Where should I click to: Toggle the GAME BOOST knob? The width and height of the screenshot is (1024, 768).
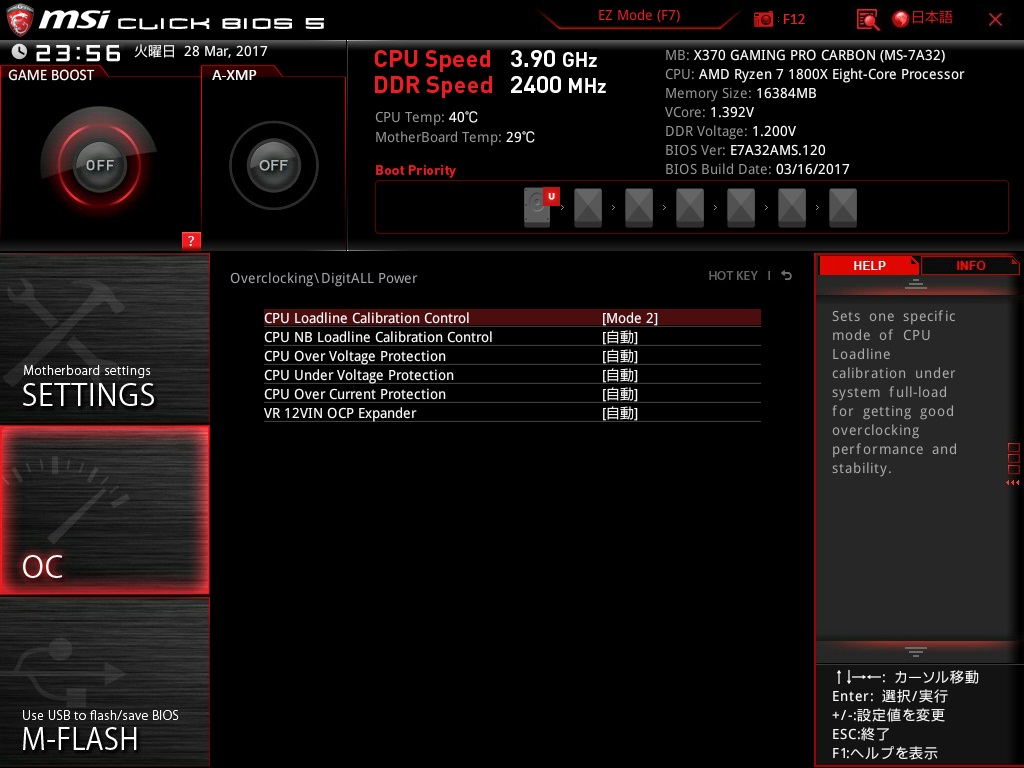100,165
